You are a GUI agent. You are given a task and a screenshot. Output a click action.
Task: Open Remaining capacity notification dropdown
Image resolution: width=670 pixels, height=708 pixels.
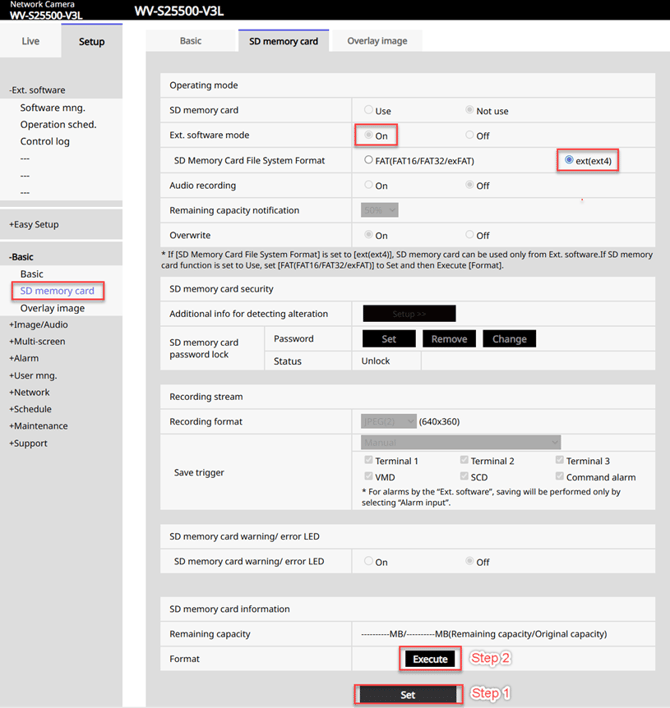click(379, 210)
